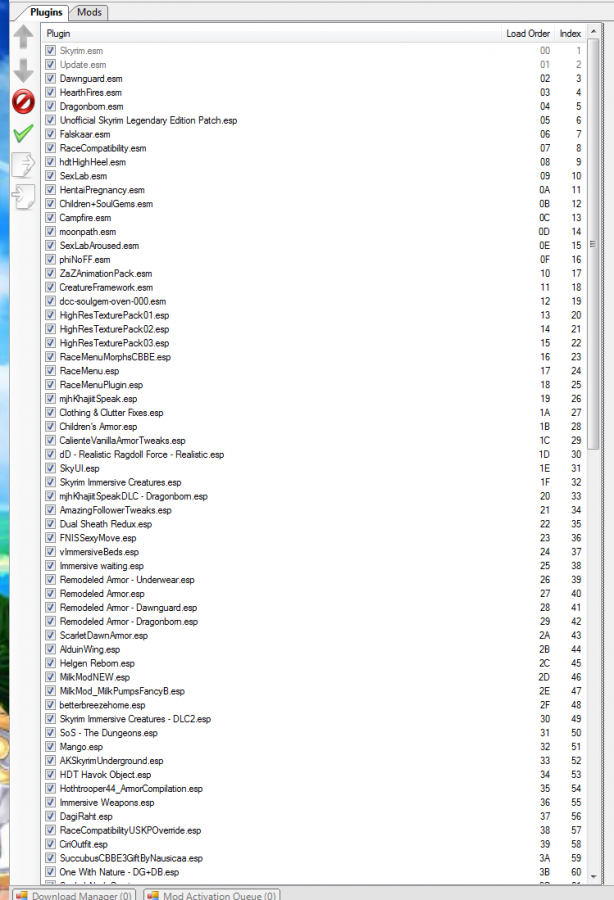614x900 pixels.
Task: Uncheck HearthFires.esm checkbox
Action: pos(50,92)
